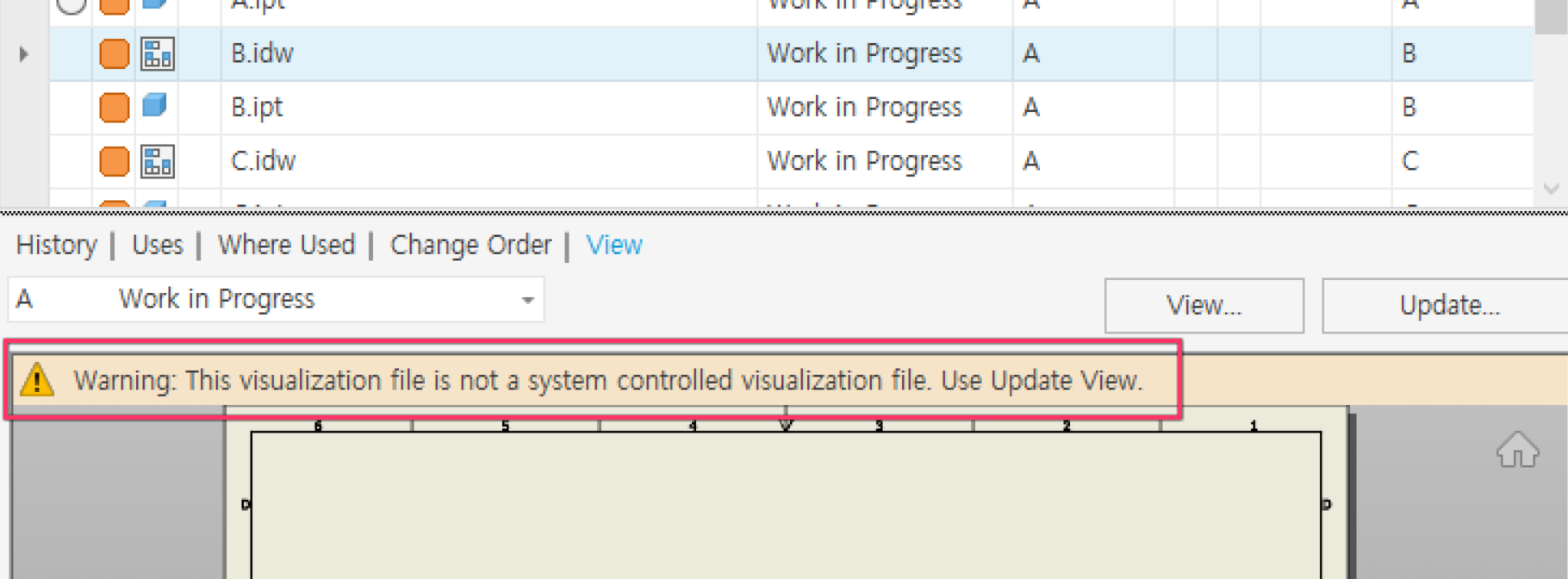
Task: Open the Uses tab
Action: tap(158, 246)
